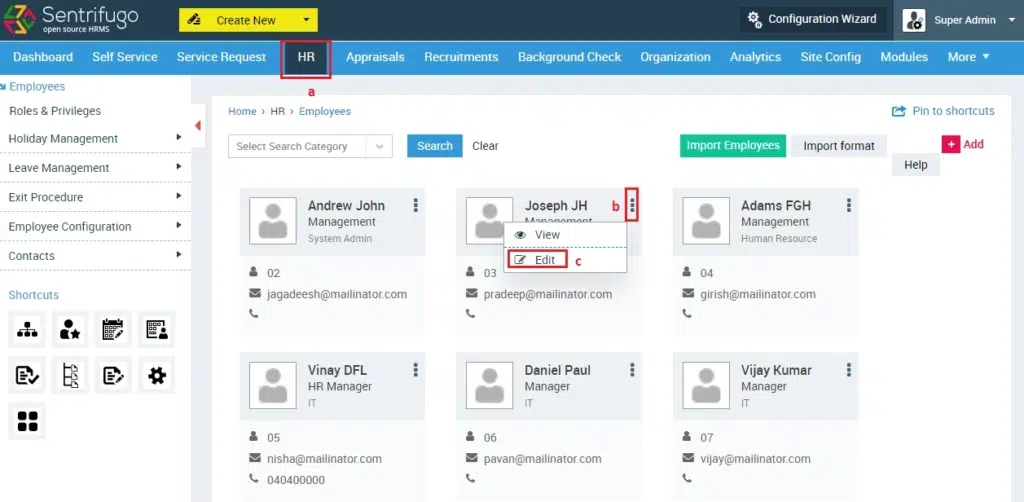This screenshot has height=502, width=1024.
Task: Open the calendar with pencil shortcut
Action: point(113,329)
